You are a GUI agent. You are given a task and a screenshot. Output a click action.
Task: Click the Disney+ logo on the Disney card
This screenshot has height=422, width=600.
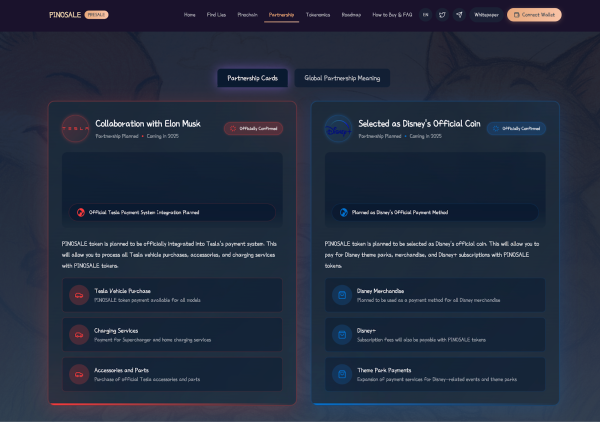click(x=339, y=129)
